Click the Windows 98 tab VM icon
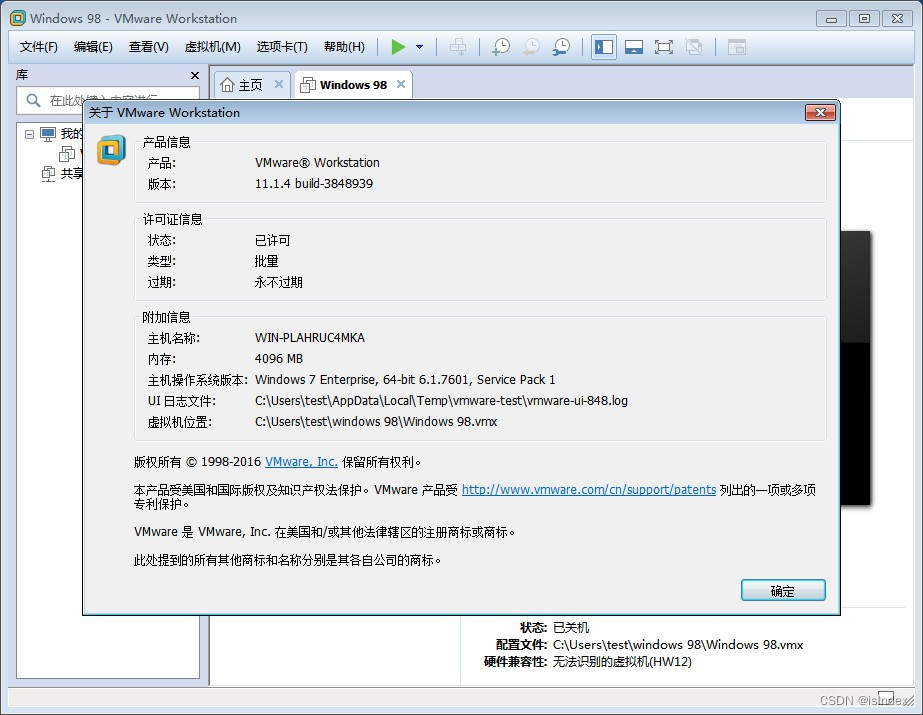This screenshot has height=715, width=923. 307,85
